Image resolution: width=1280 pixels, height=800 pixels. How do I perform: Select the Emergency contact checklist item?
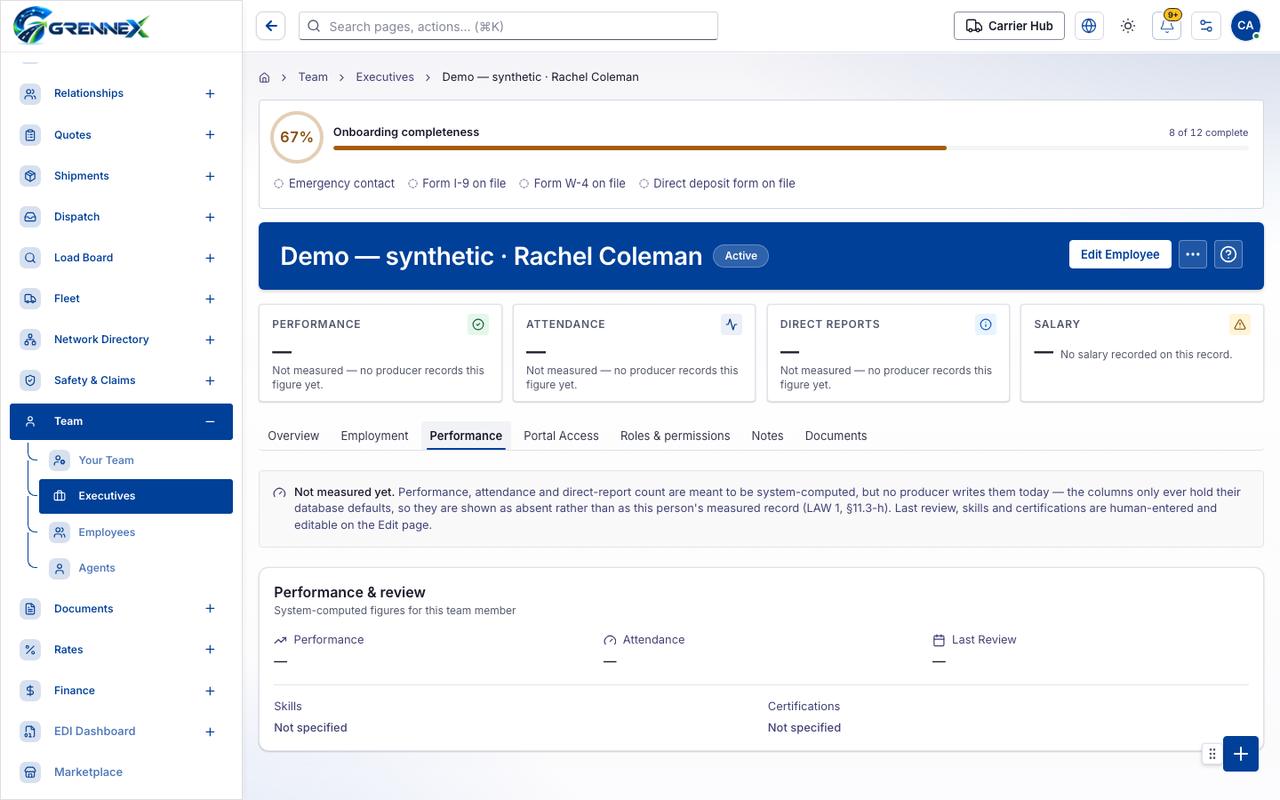[x=334, y=184]
